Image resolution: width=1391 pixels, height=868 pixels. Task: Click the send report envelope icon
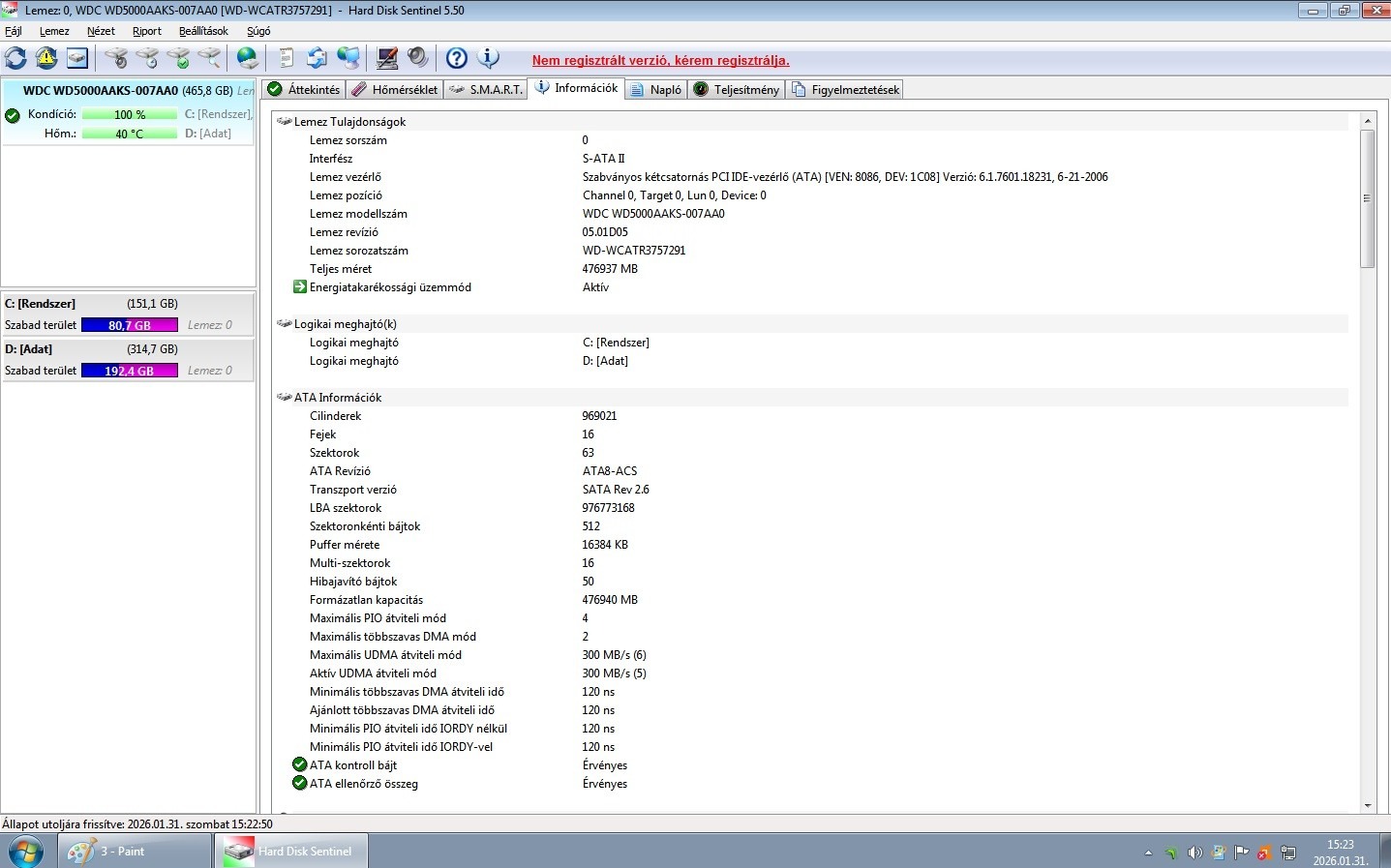click(x=317, y=58)
